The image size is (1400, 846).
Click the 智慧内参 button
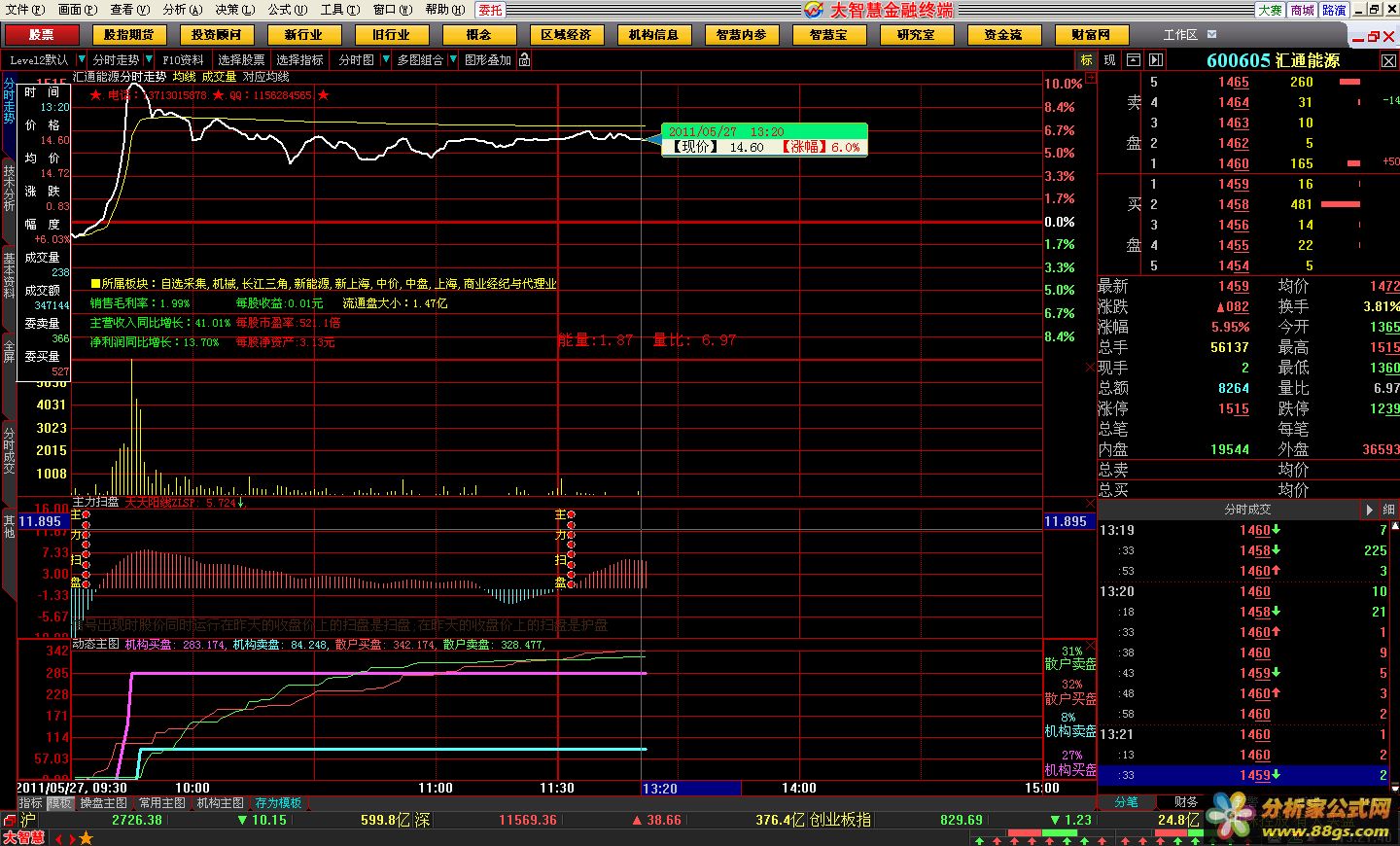[x=741, y=34]
